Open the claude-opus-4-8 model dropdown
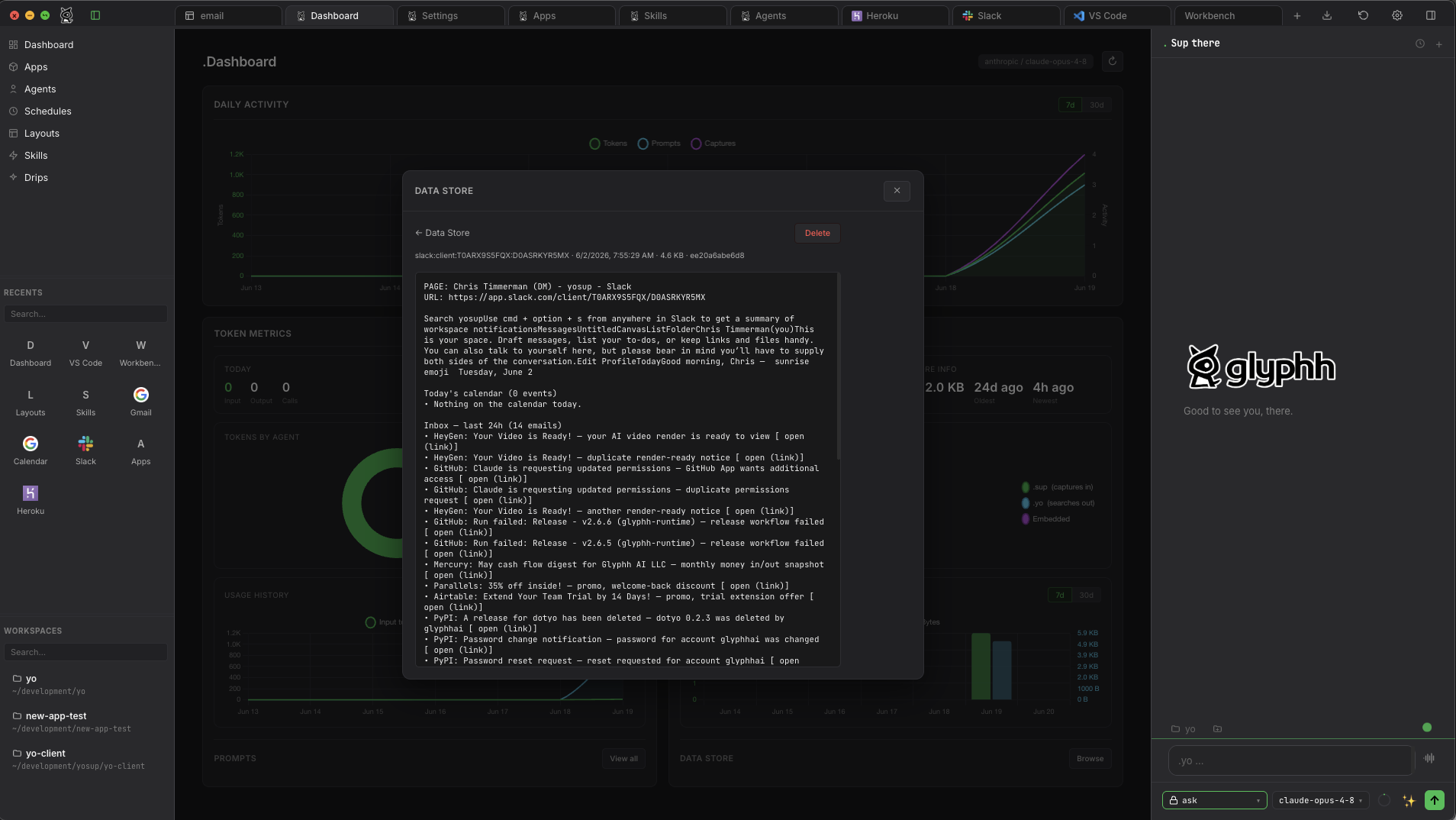This screenshot has height=820, width=1456. tap(1320, 800)
